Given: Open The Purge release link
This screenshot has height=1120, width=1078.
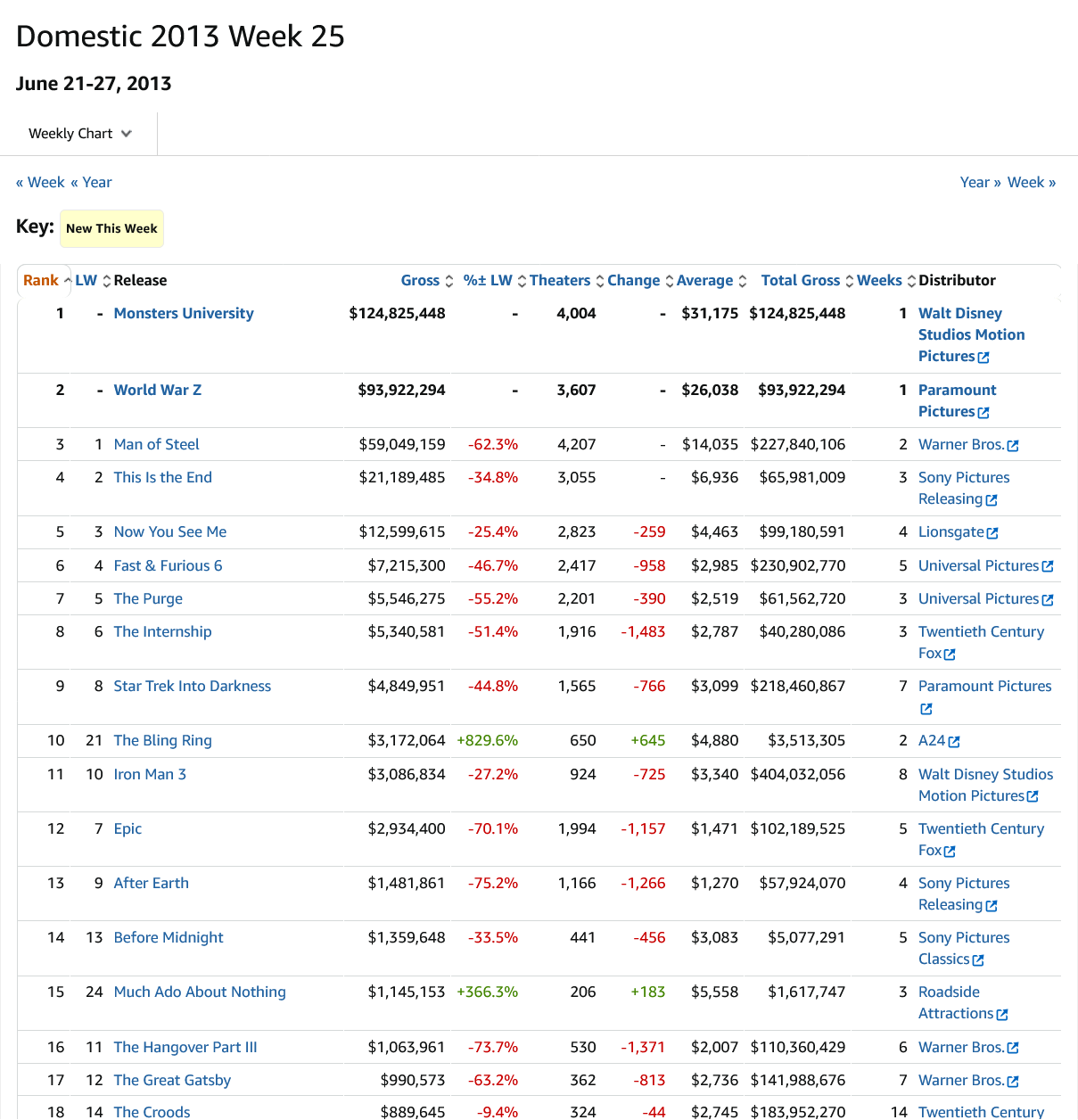Looking at the screenshot, I should pos(148,598).
